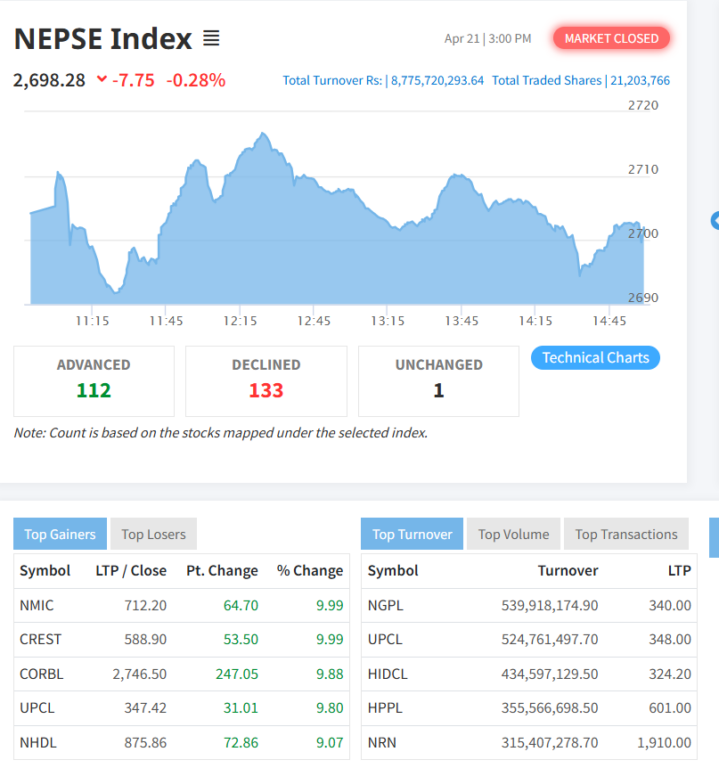
Task: Click the blue arrow at right edge
Action: (715, 220)
